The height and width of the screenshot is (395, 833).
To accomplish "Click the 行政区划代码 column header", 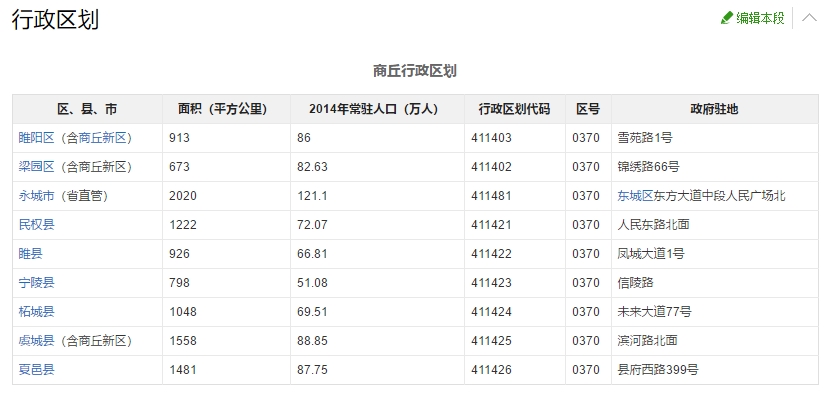I will tap(514, 109).
